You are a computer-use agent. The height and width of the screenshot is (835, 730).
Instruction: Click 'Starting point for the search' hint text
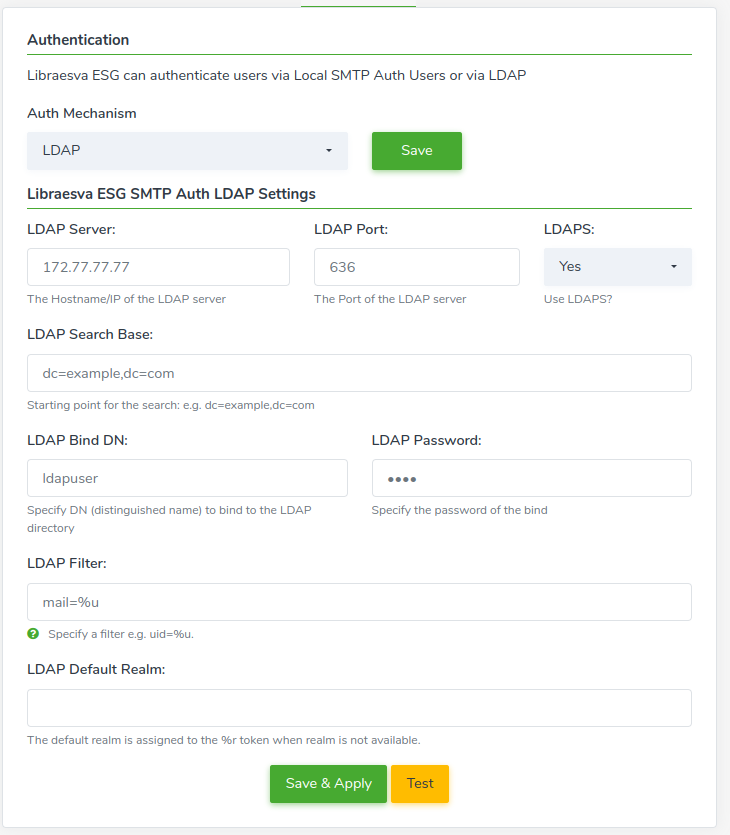pyautogui.click(x=171, y=405)
